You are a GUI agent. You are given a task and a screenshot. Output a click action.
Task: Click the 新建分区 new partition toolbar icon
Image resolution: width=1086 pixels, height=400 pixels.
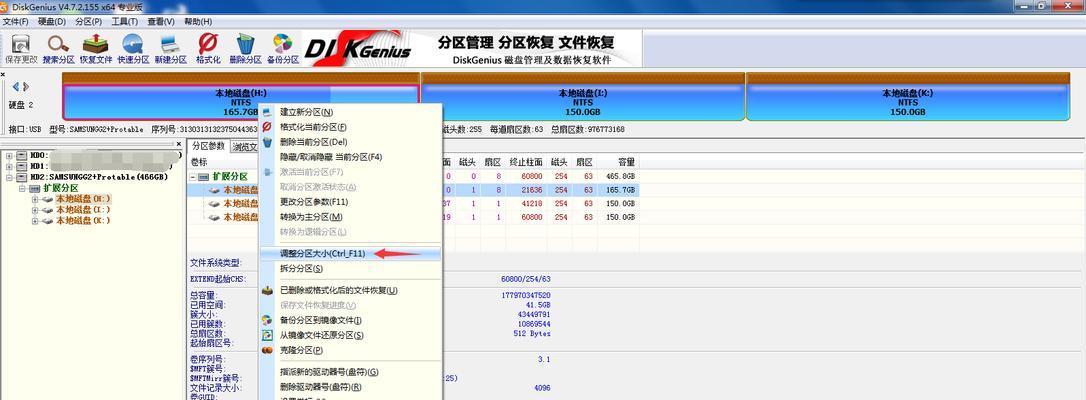click(x=170, y=44)
